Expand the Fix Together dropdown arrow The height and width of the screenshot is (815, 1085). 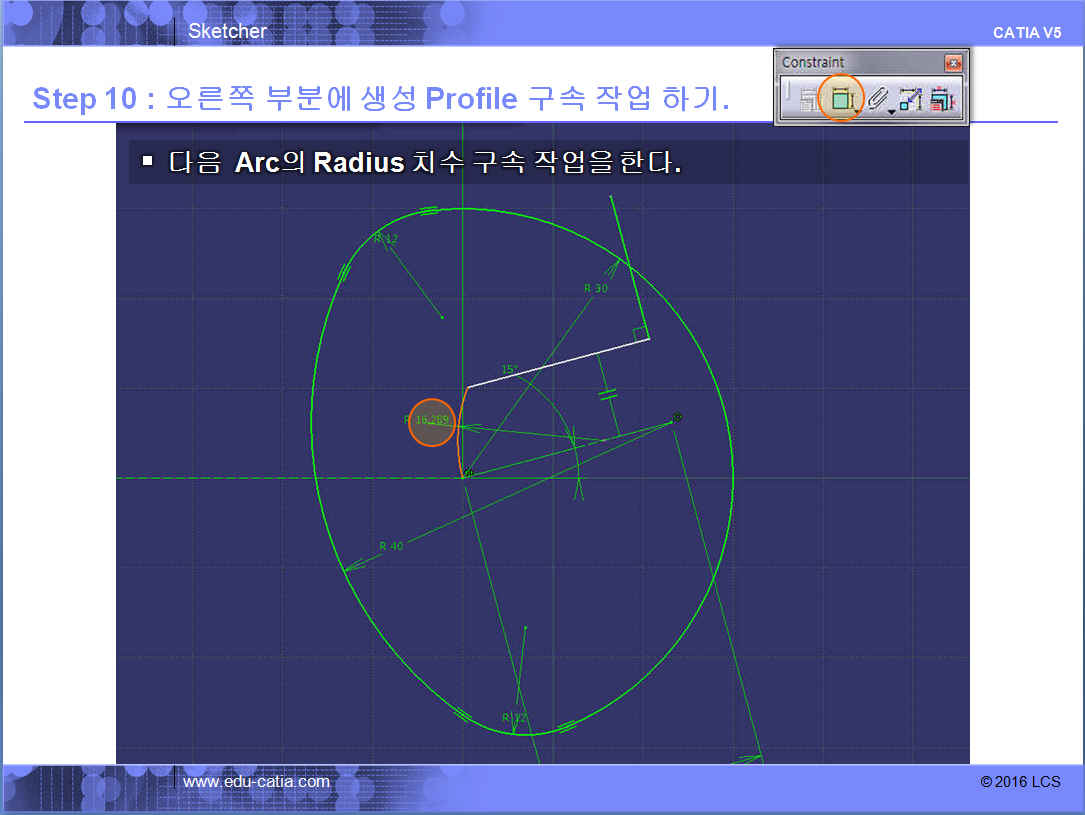click(x=891, y=110)
